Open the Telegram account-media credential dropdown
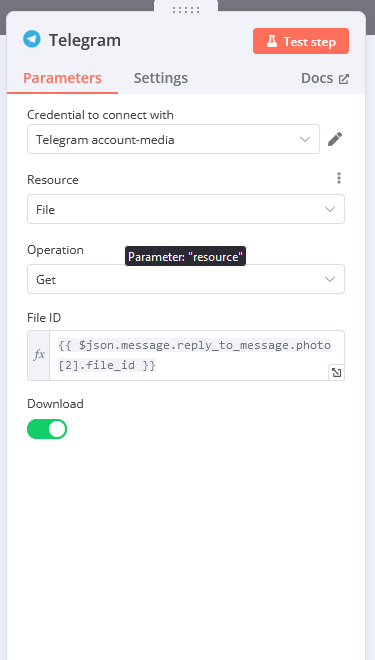The width and height of the screenshot is (375, 660). click(173, 139)
